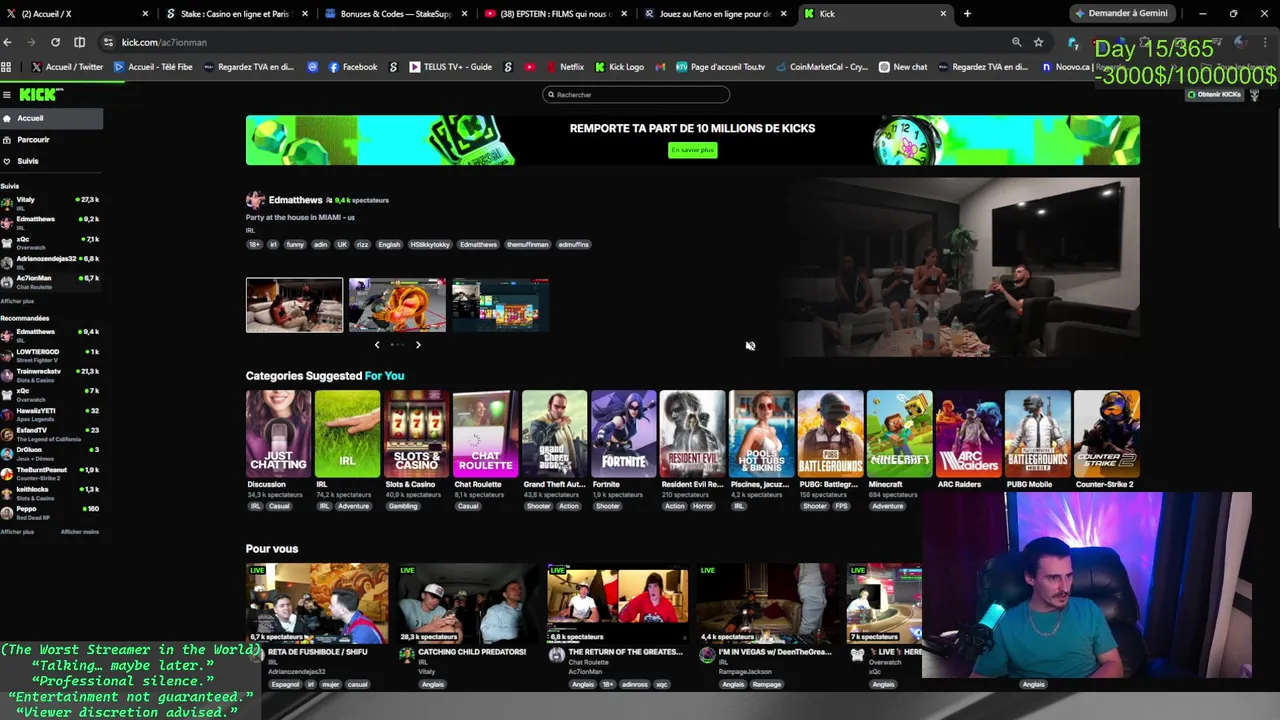
Task: Open the Chat Roulette category
Action: tap(485, 434)
